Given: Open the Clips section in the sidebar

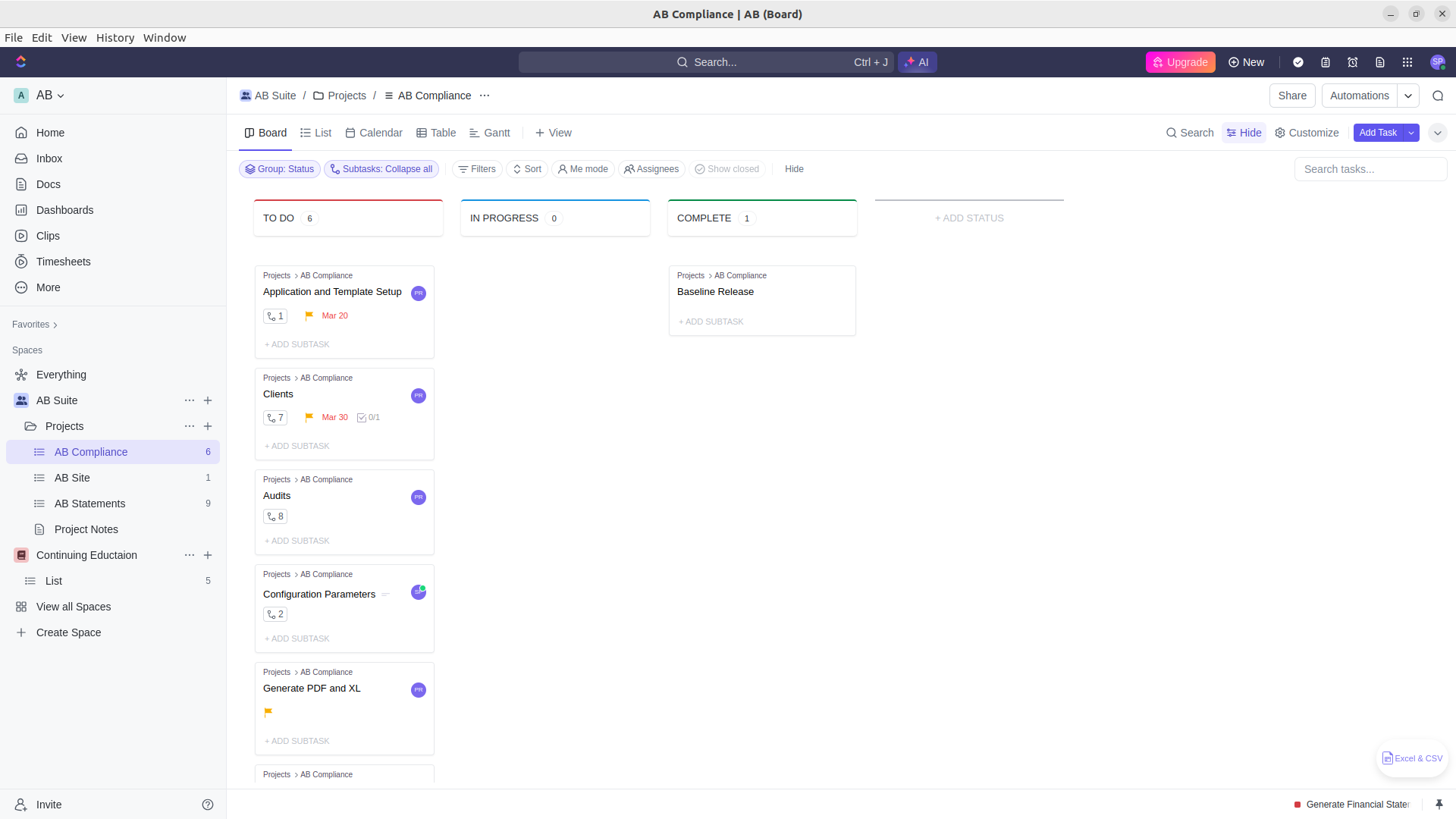Looking at the screenshot, I should [46, 236].
